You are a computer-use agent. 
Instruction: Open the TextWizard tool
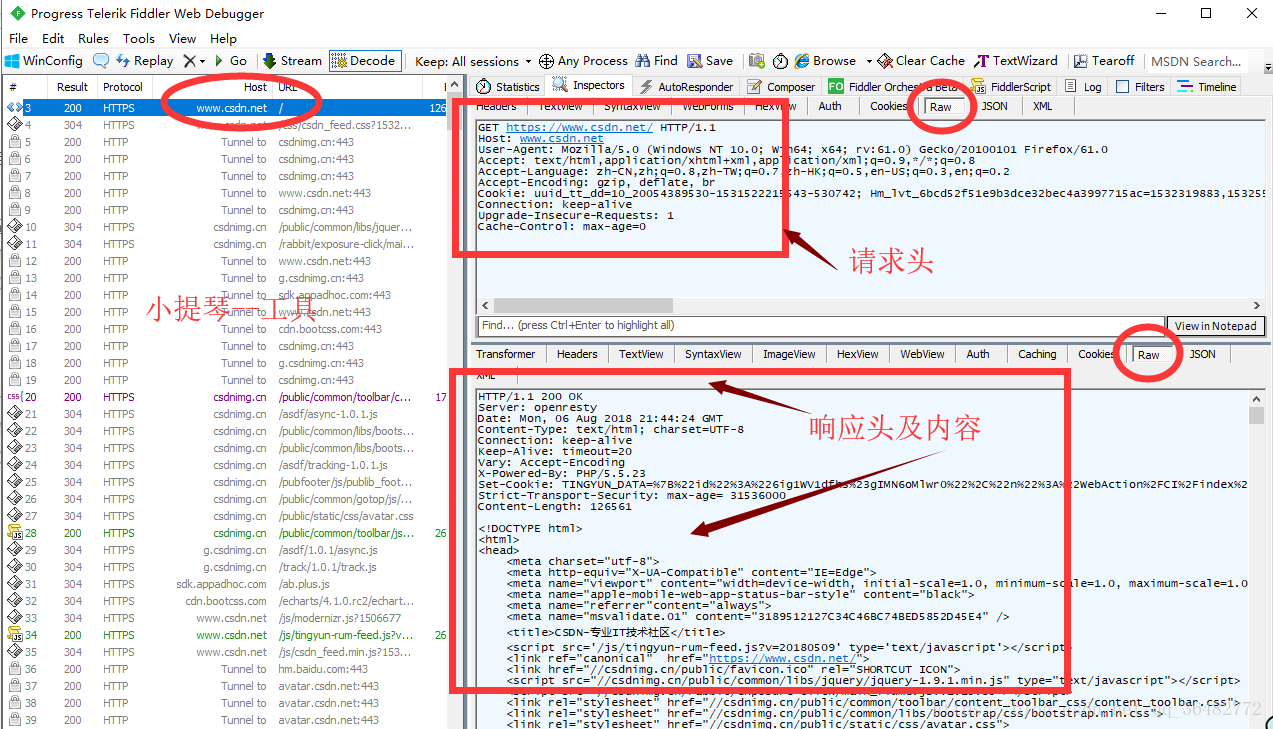[x=1015, y=61]
